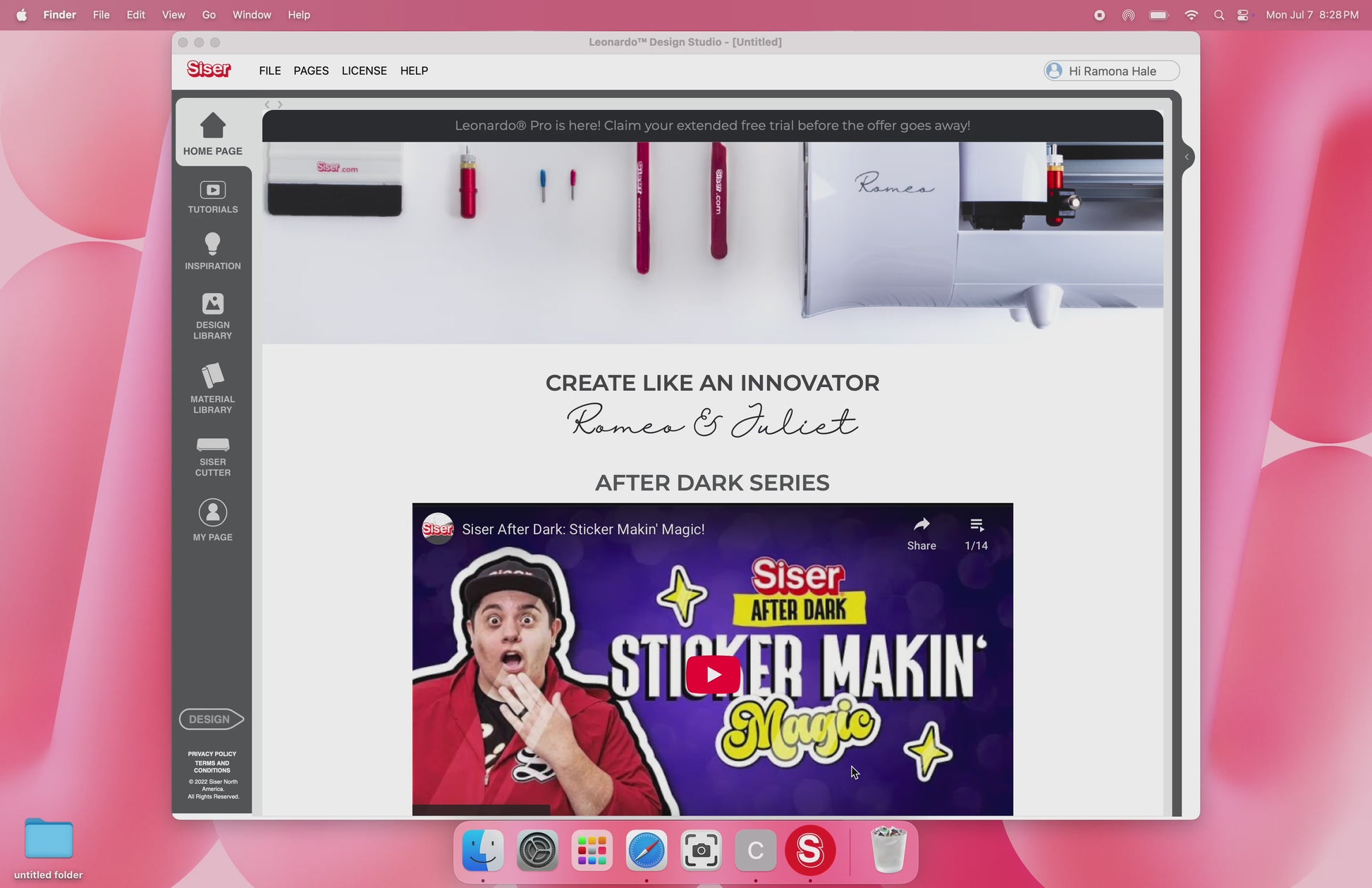Switch to DESIGN workspace button
1372x888 pixels.
click(x=211, y=719)
